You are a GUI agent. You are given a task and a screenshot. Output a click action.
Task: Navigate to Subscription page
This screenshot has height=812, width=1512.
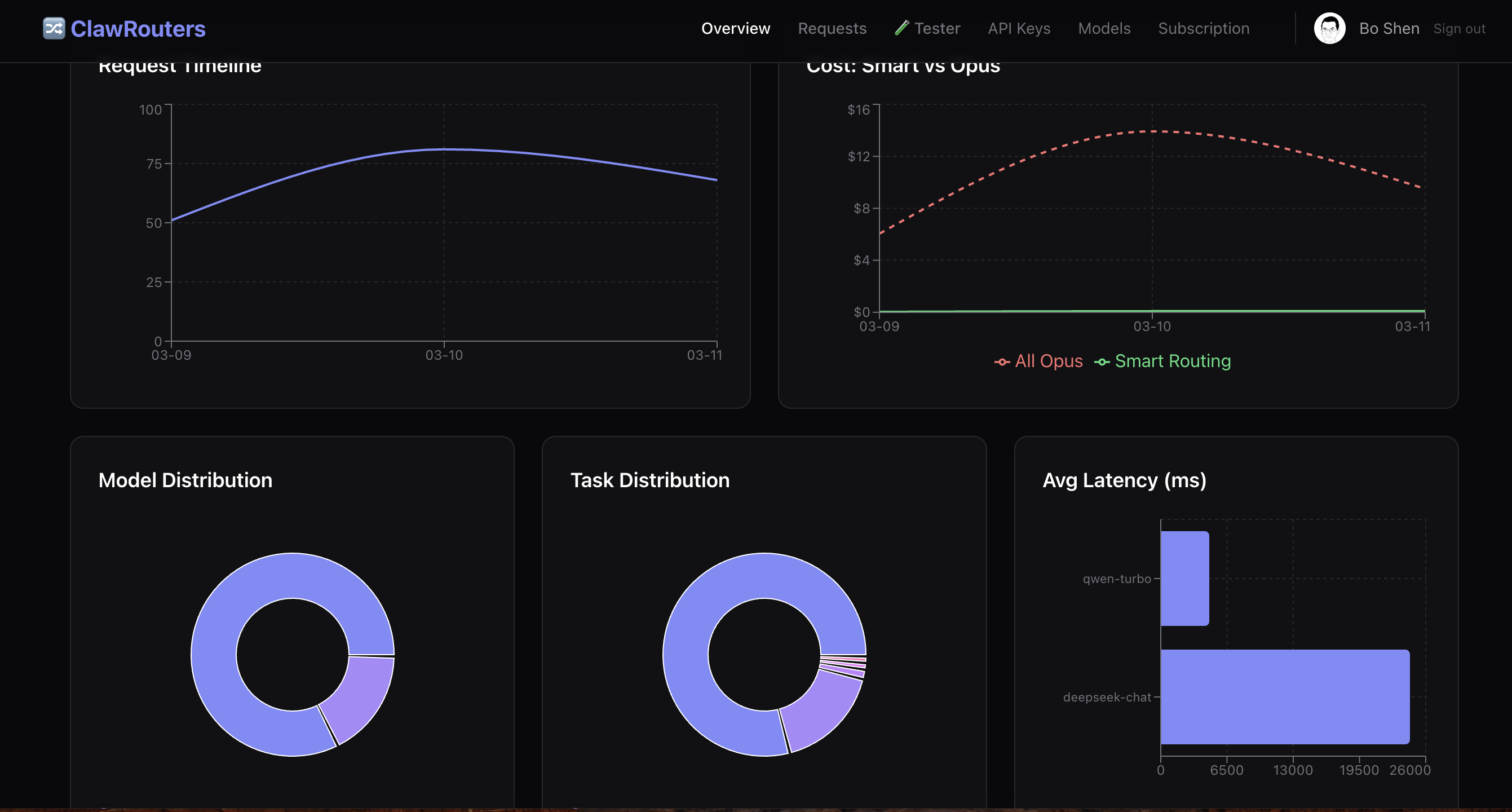tap(1203, 28)
